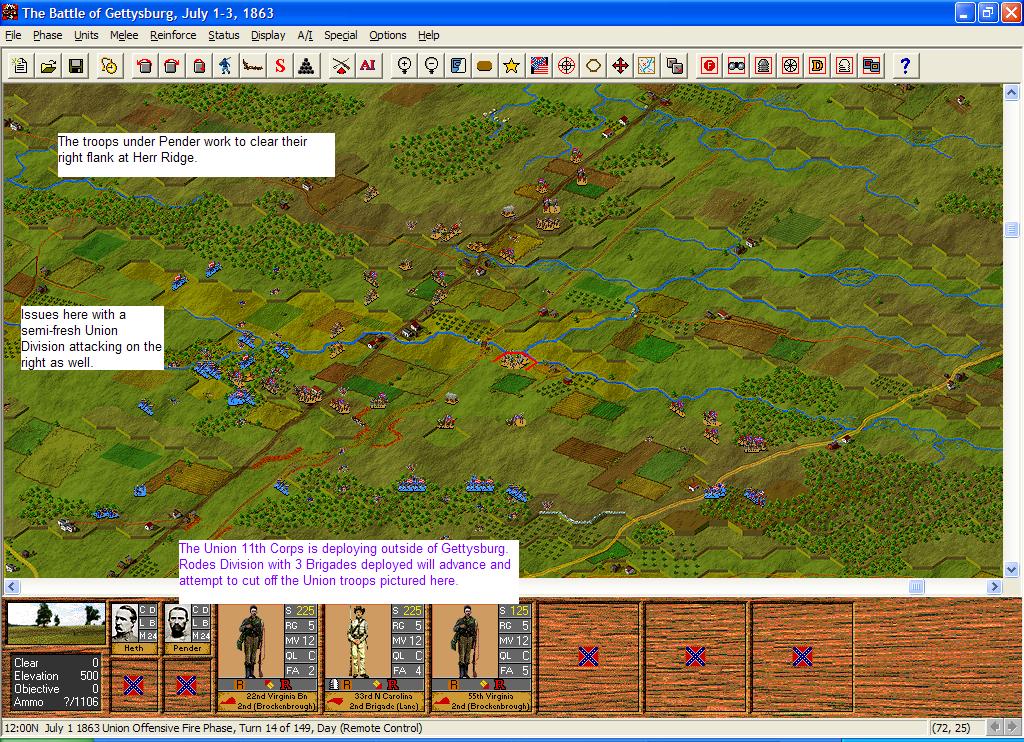Open the Melee menu

[x=124, y=35]
